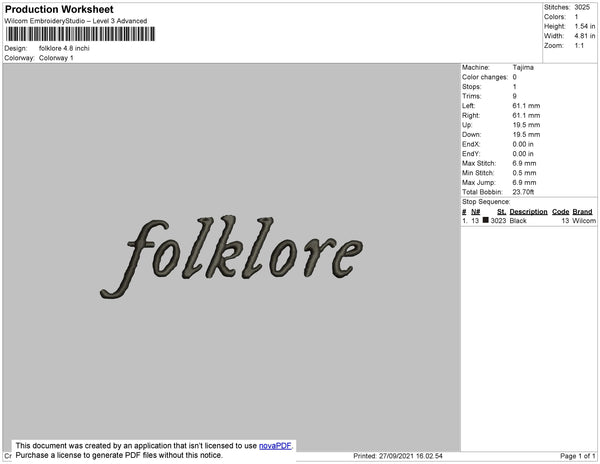
Task: Click the Brand column header
Action: click(582, 212)
